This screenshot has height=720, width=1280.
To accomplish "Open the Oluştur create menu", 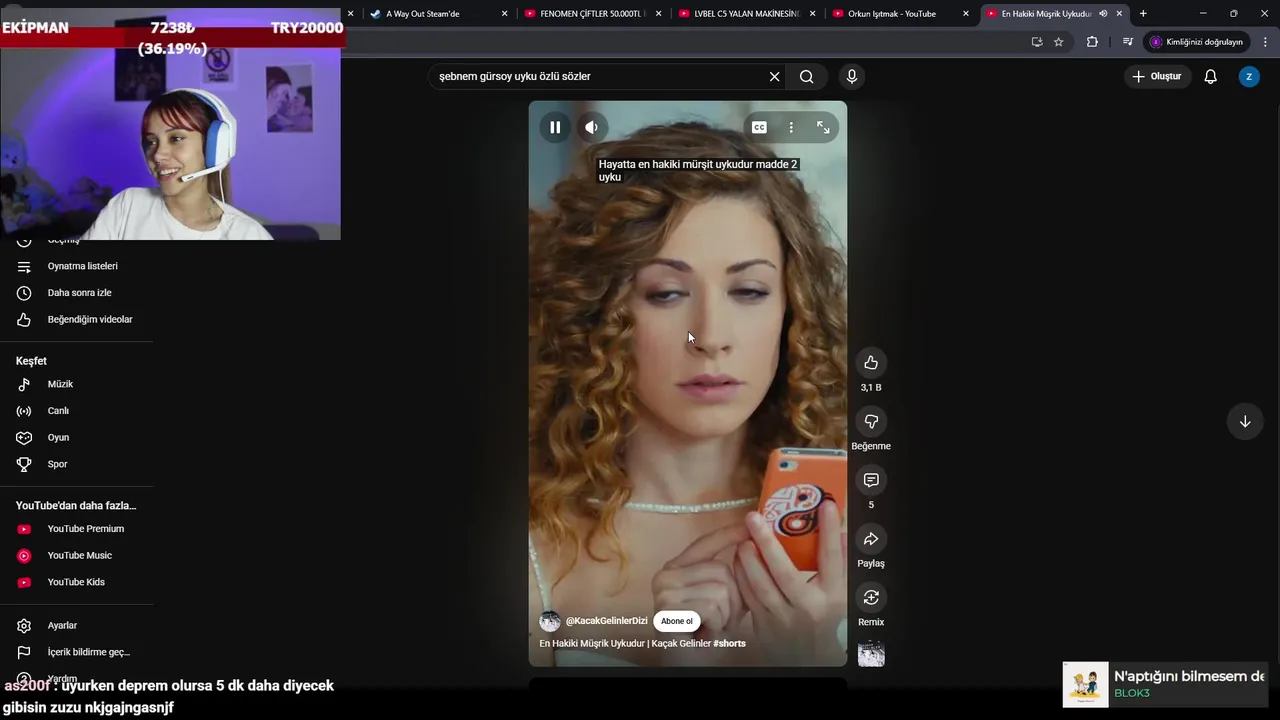I will [1157, 76].
